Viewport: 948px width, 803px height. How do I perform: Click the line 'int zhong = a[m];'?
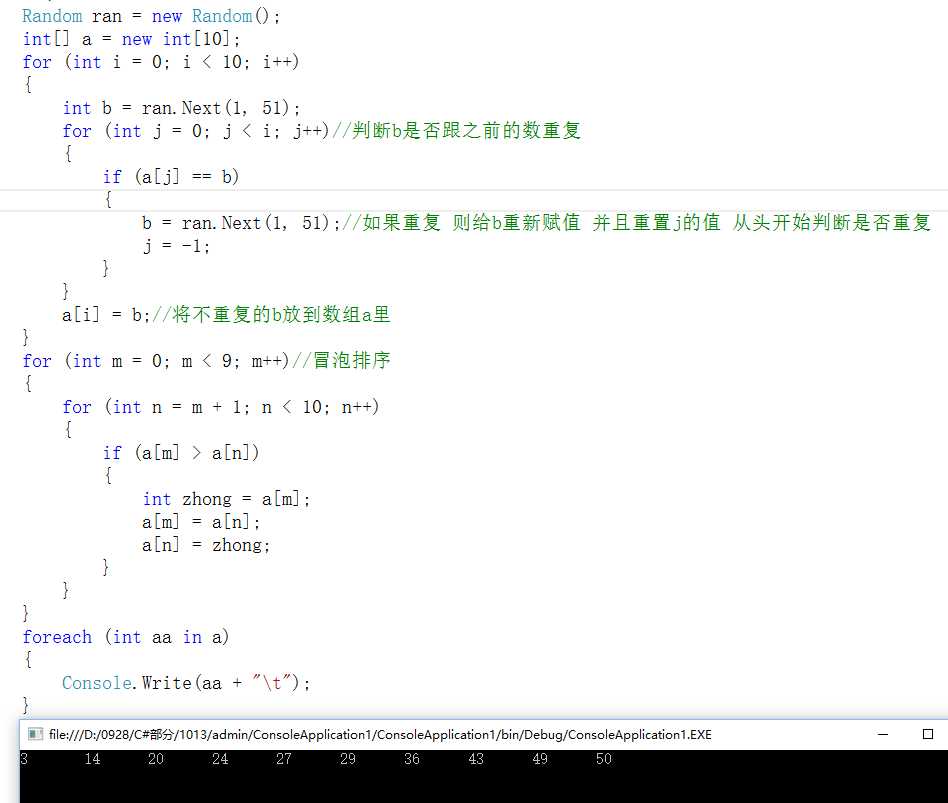[x=226, y=499]
